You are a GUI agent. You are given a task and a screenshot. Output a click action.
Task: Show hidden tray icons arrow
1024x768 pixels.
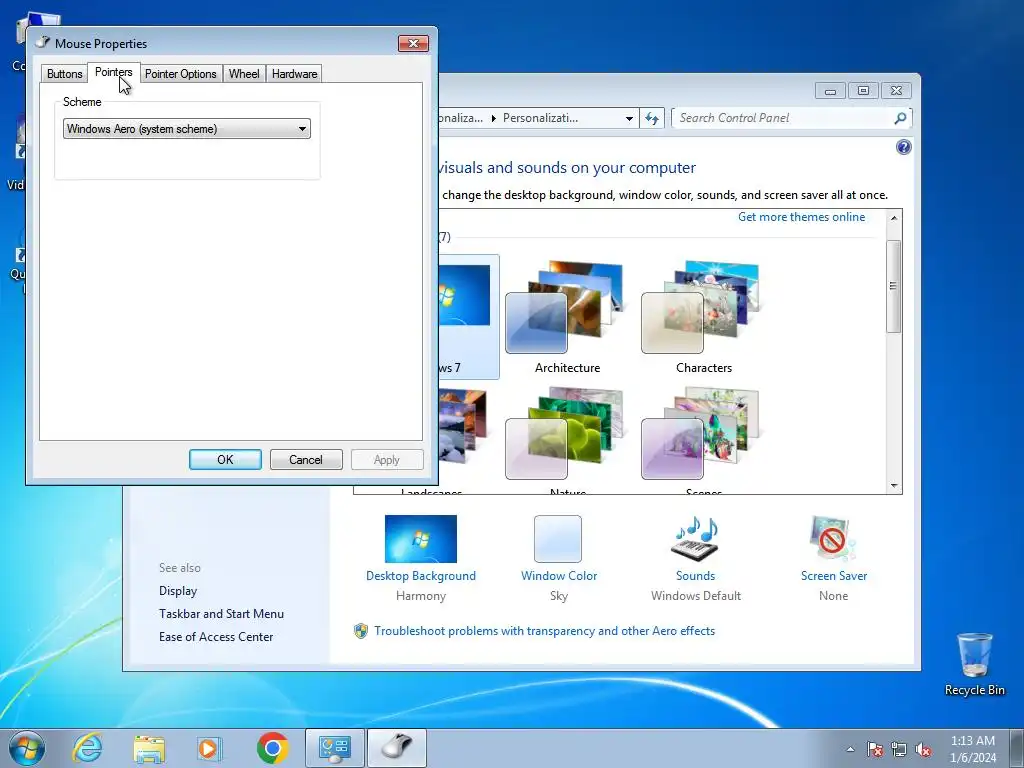[850, 749]
